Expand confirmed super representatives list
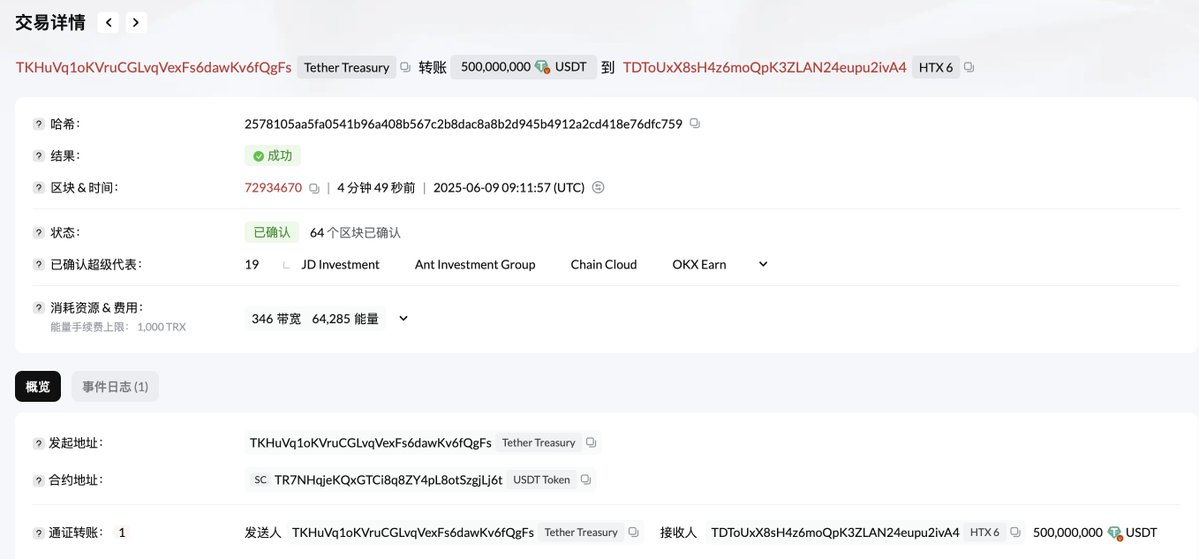 coord(762,264)
